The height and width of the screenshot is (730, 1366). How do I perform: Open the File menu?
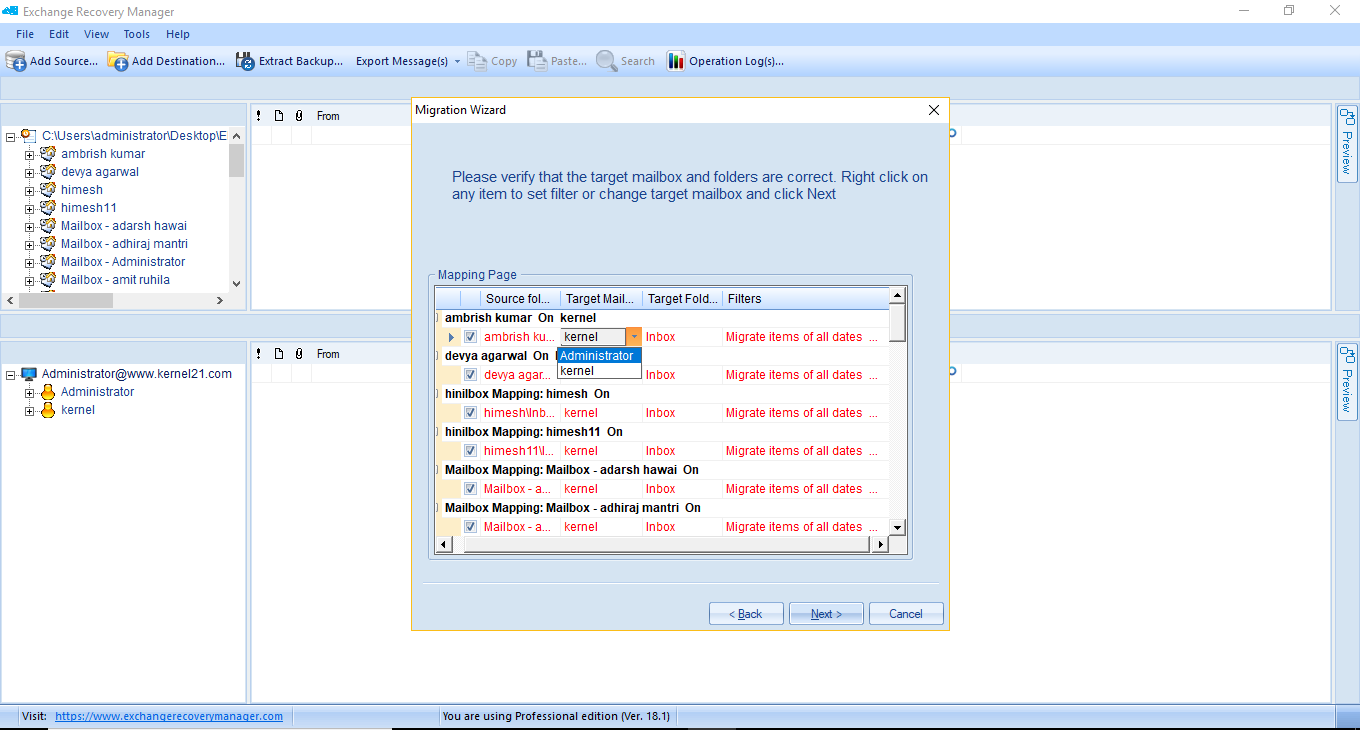coord(25,34)
